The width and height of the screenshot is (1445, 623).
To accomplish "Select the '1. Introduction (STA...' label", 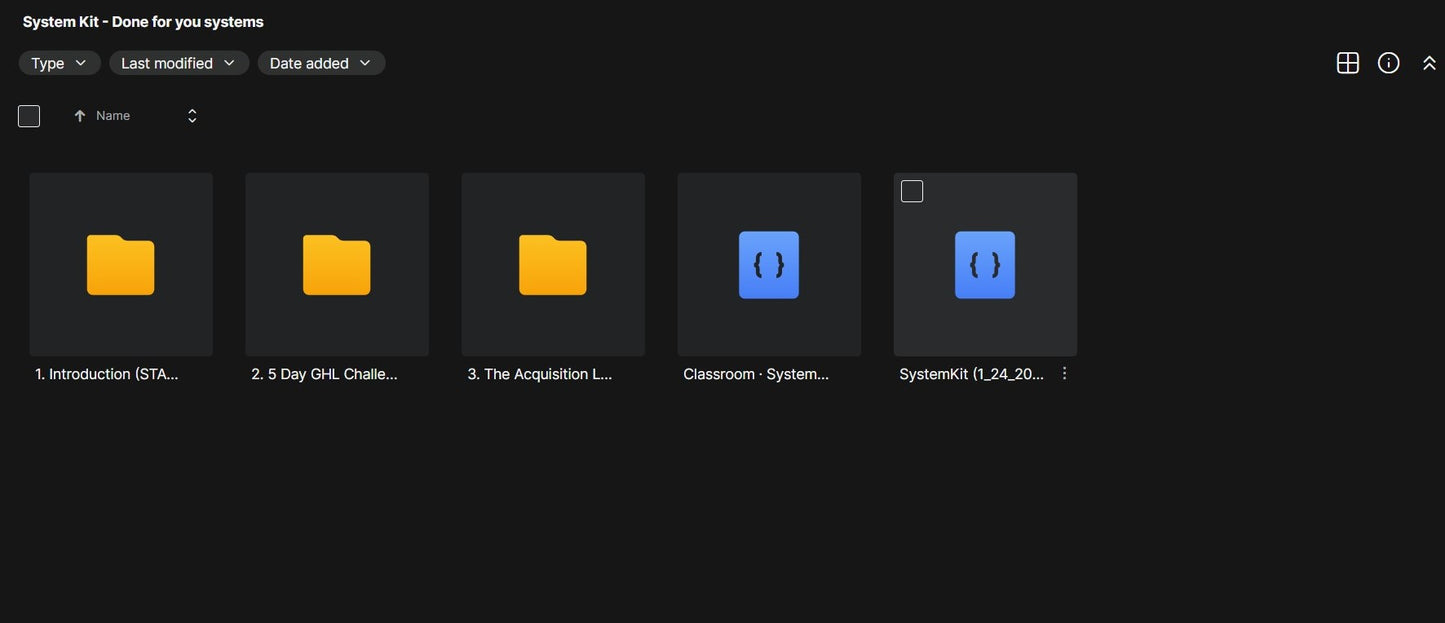I will (107, 374).
